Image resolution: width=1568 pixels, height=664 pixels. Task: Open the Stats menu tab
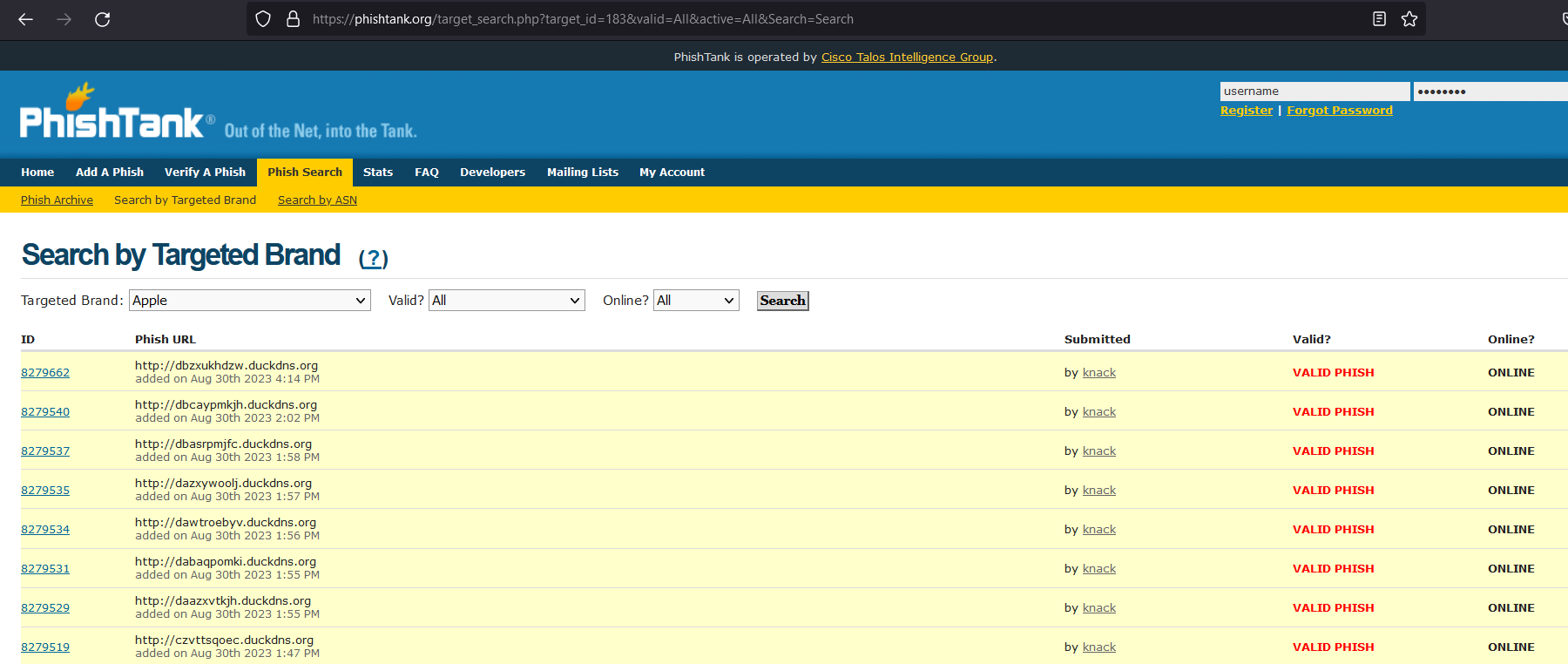(378, 173)
